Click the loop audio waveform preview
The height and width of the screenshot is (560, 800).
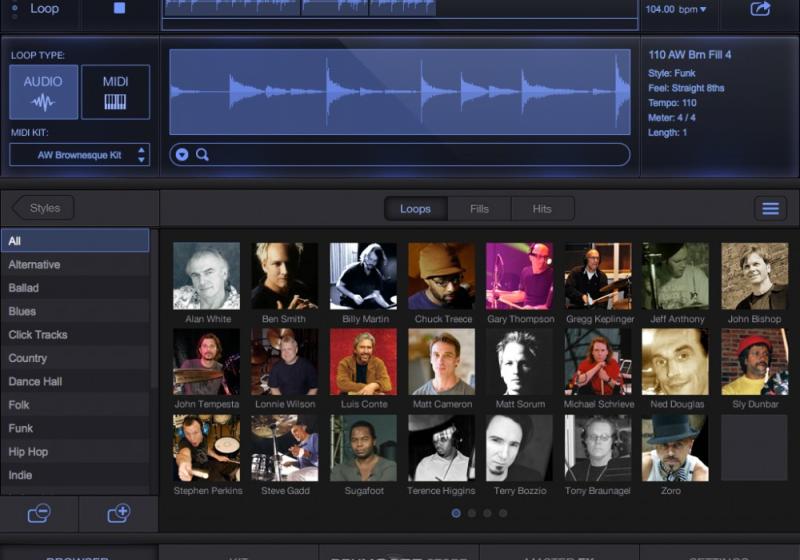pos(400,92)
